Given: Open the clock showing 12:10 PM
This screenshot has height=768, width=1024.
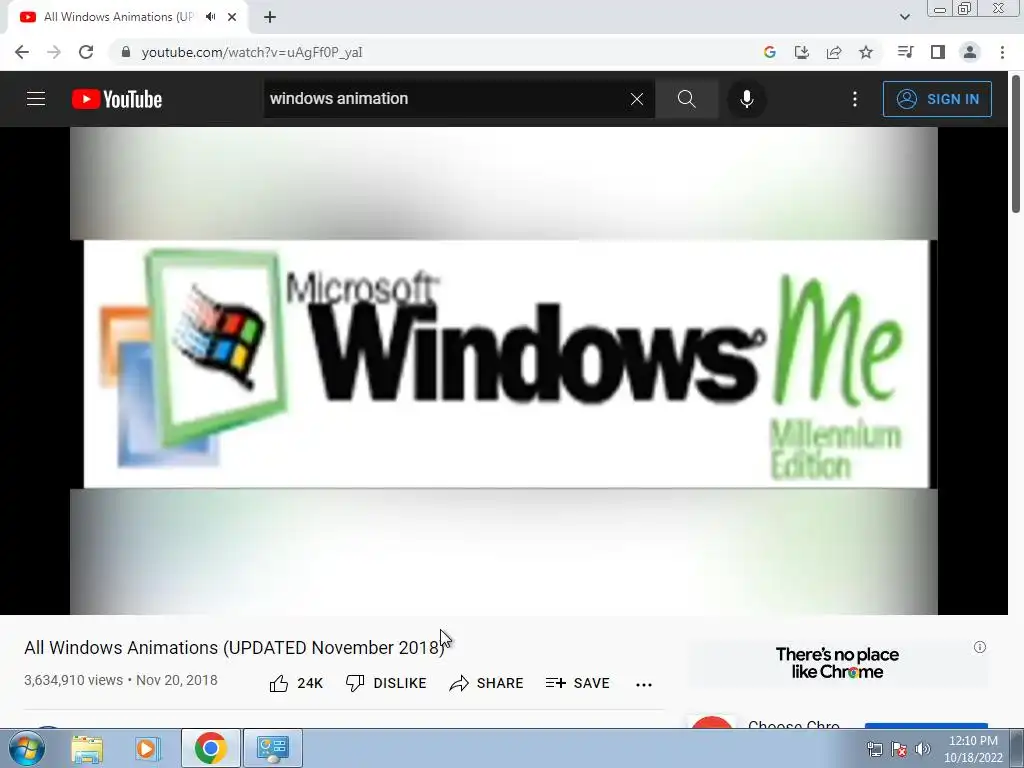Looking at the screenshot, I should coord(973,749).
